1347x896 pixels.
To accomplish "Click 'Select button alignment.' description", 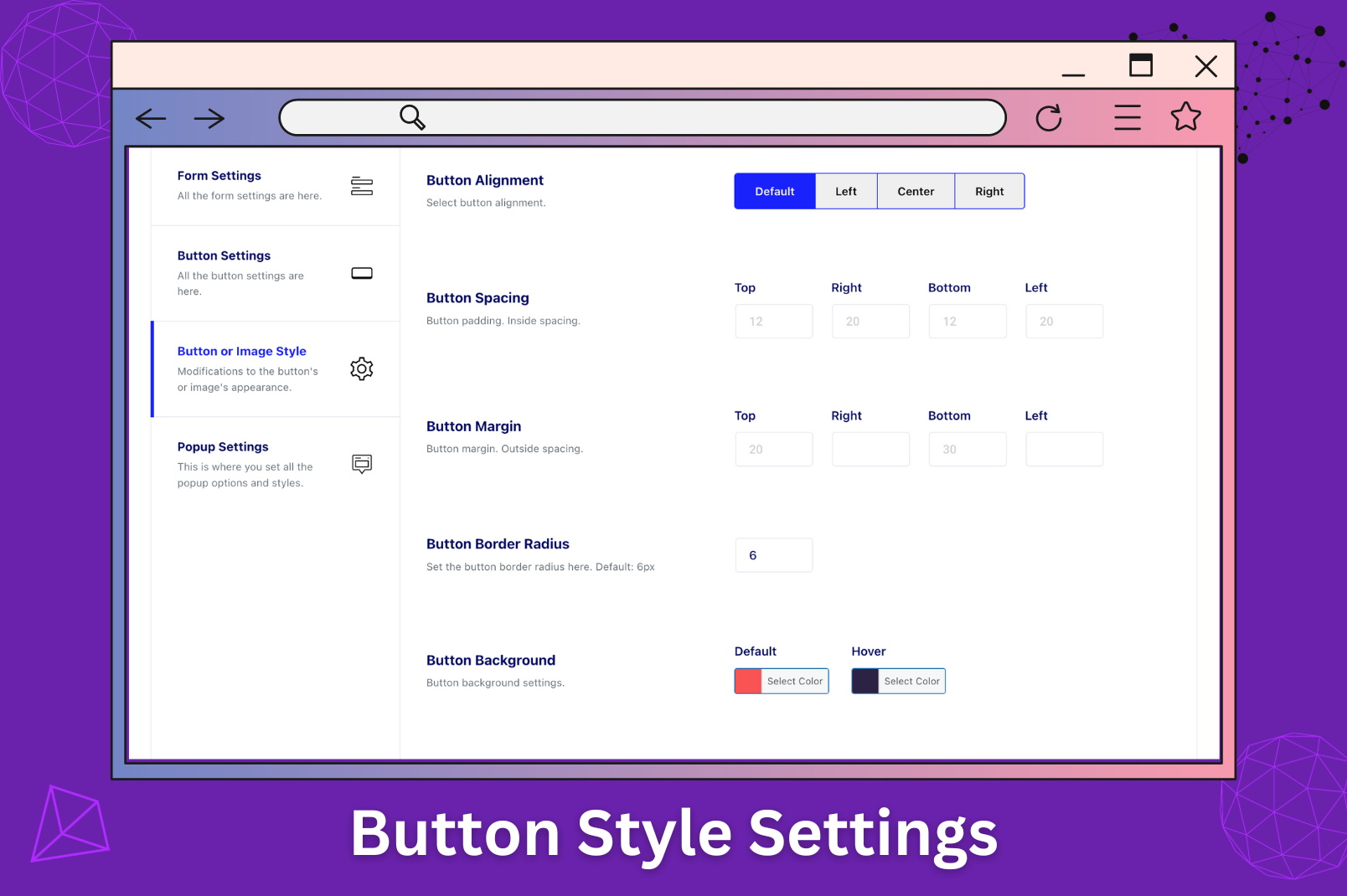I will 486,203.
